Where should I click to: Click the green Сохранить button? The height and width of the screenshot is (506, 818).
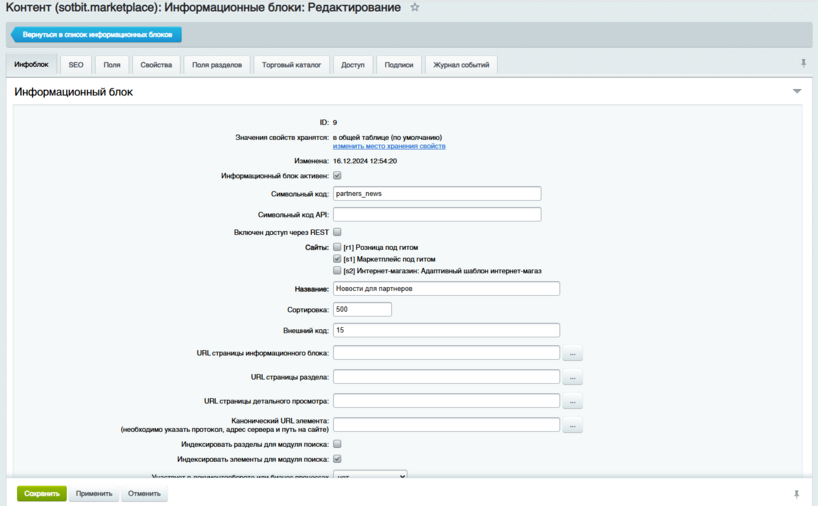42,494
